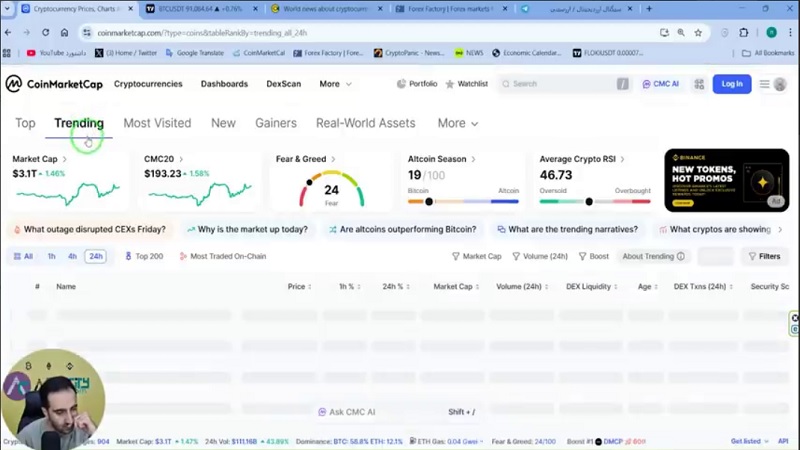Click the About Trending info icon
The width and height of the screenshot is (800, 450).
pos(681,256)
